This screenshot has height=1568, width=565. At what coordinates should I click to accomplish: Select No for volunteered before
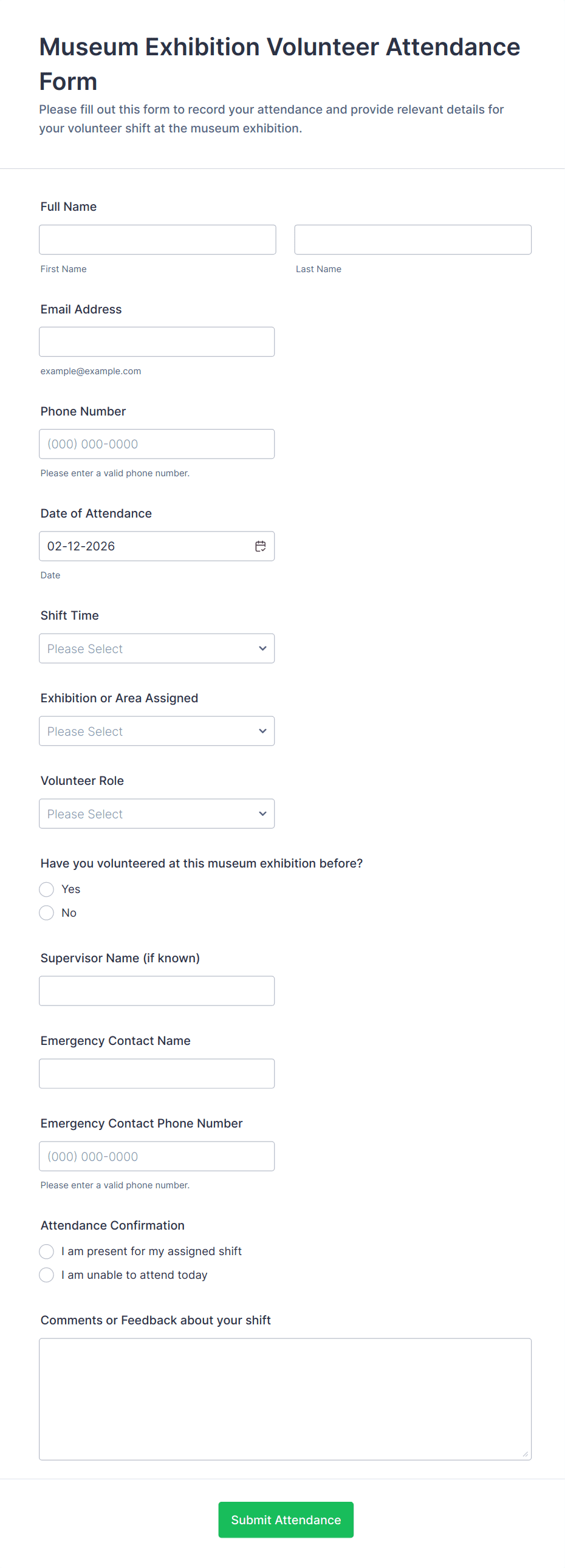pos(46,913)
